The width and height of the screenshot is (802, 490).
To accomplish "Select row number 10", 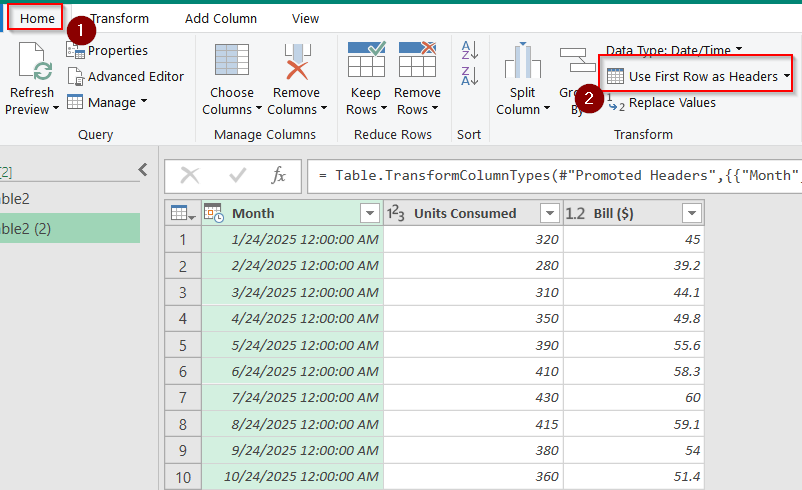I will (183, 477).
